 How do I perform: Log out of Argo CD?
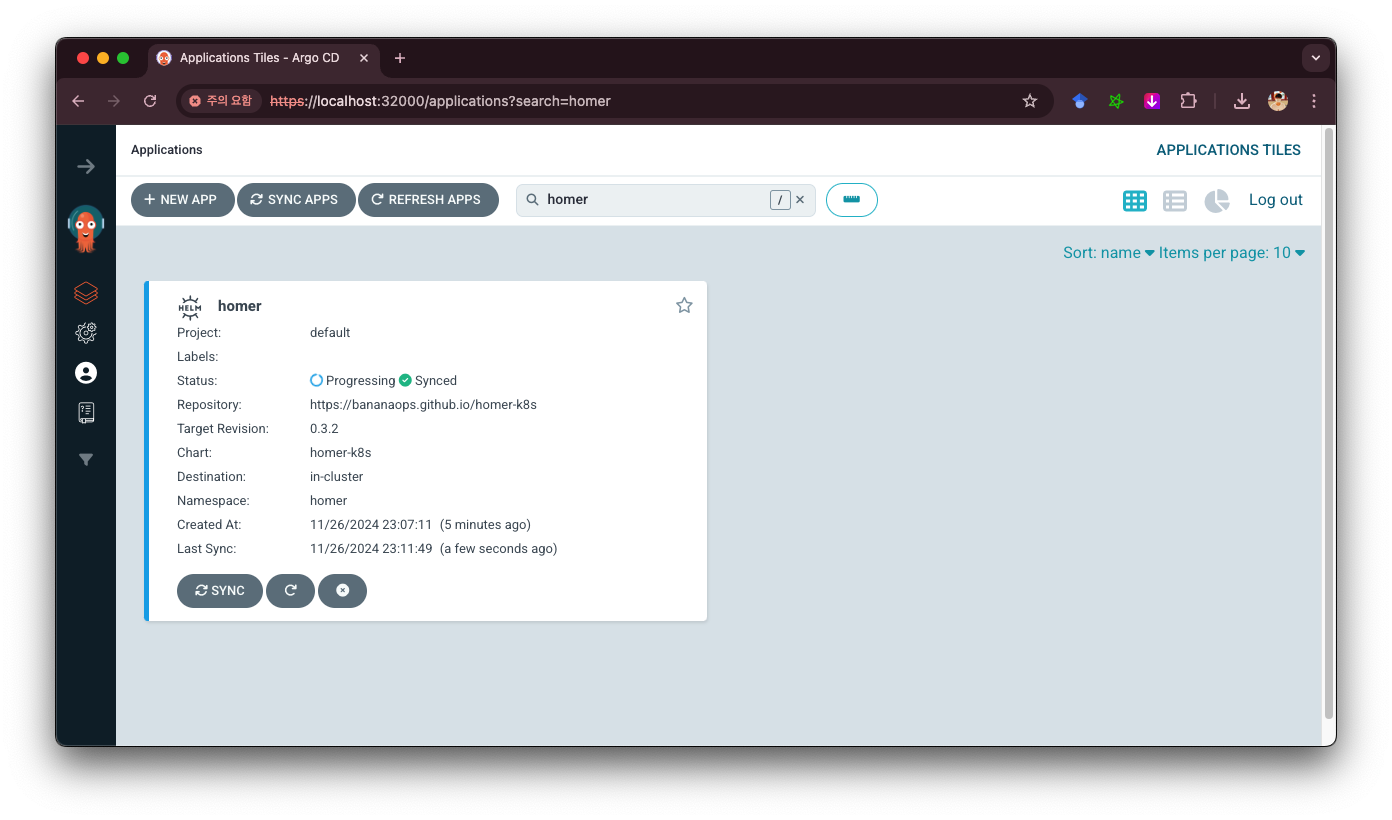(1276, 200)
